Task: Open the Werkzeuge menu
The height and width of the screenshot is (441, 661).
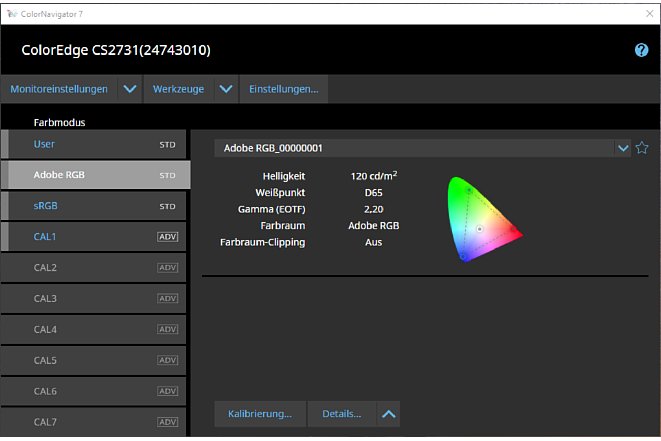Action: tap(178, 89)
